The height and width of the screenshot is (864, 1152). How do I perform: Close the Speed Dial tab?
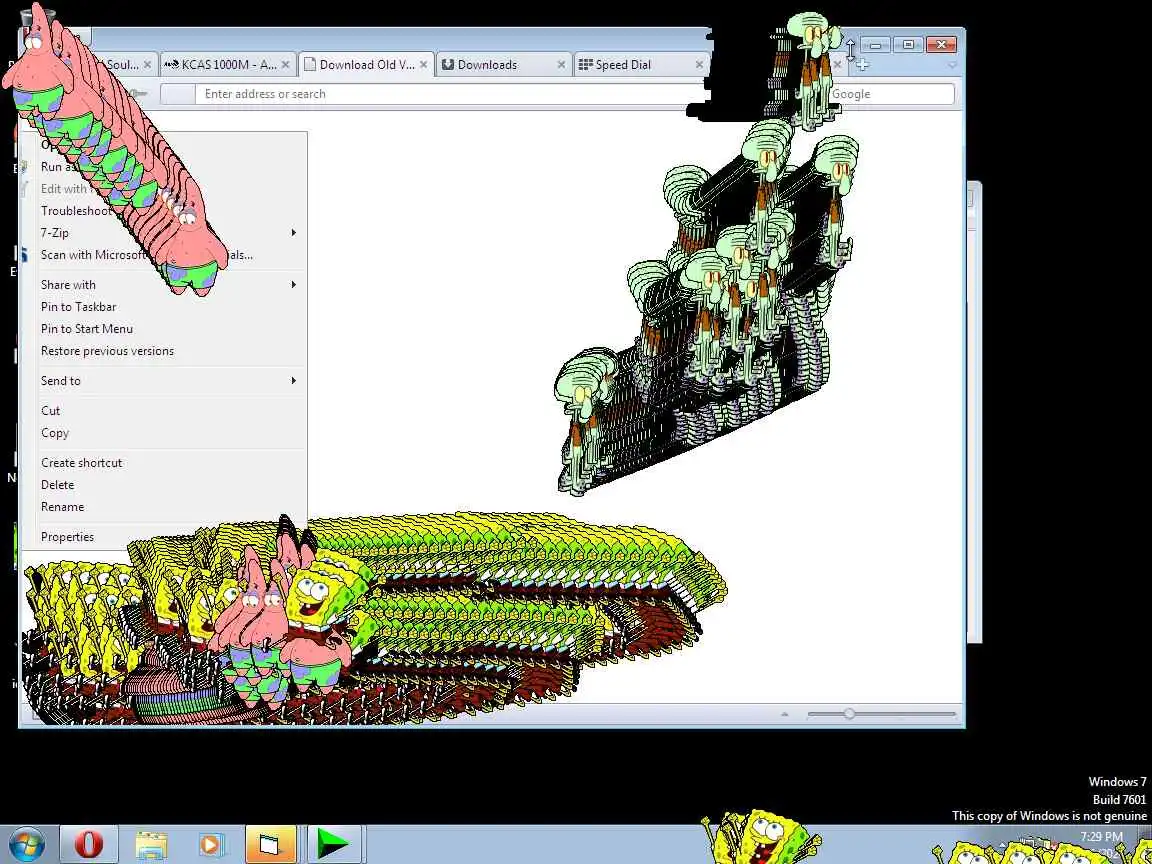click(x=699, y=65)
